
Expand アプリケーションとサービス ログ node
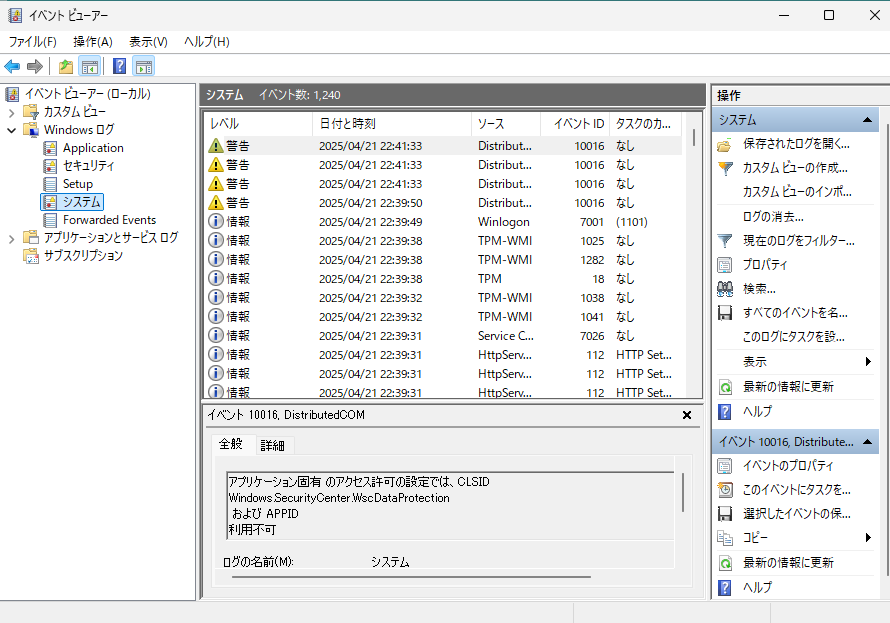pyautogui.click(x=11, y=239)
